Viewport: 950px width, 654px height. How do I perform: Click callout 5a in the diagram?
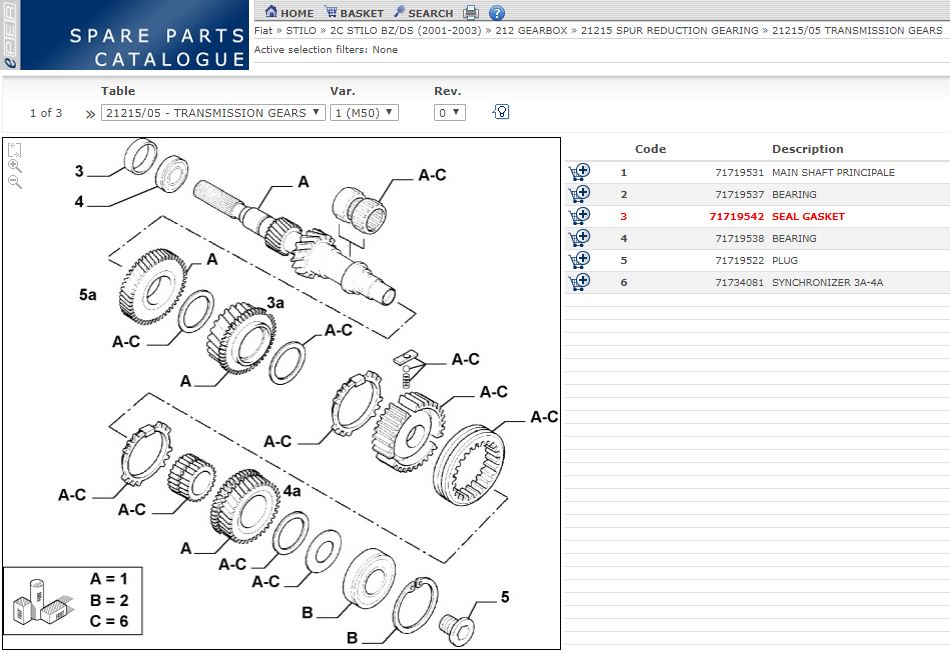[88, 295]
